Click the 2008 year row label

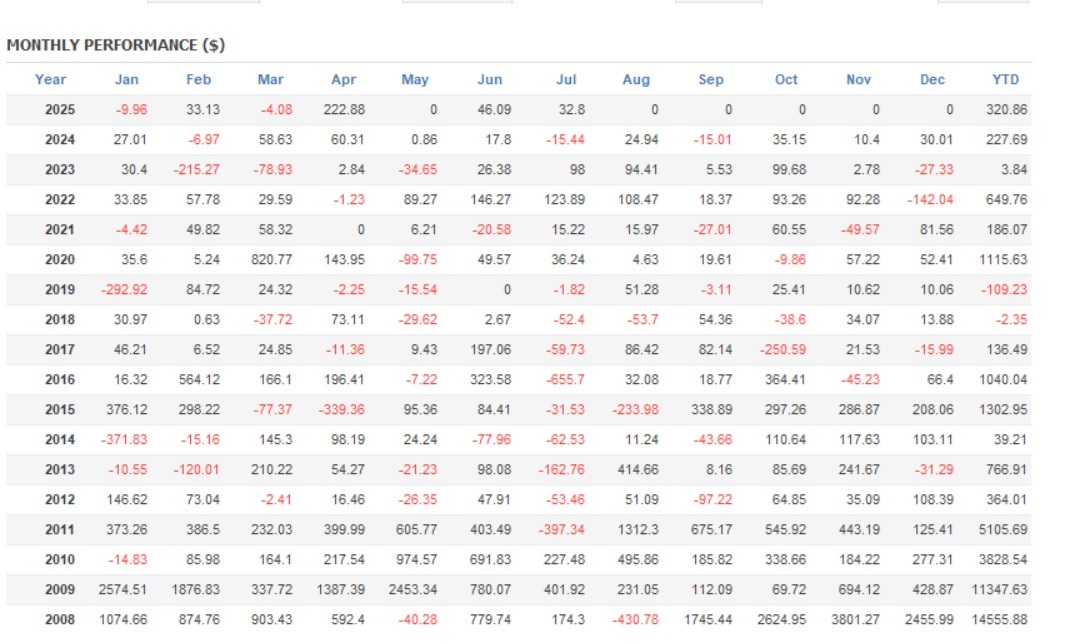coord(60,620)
